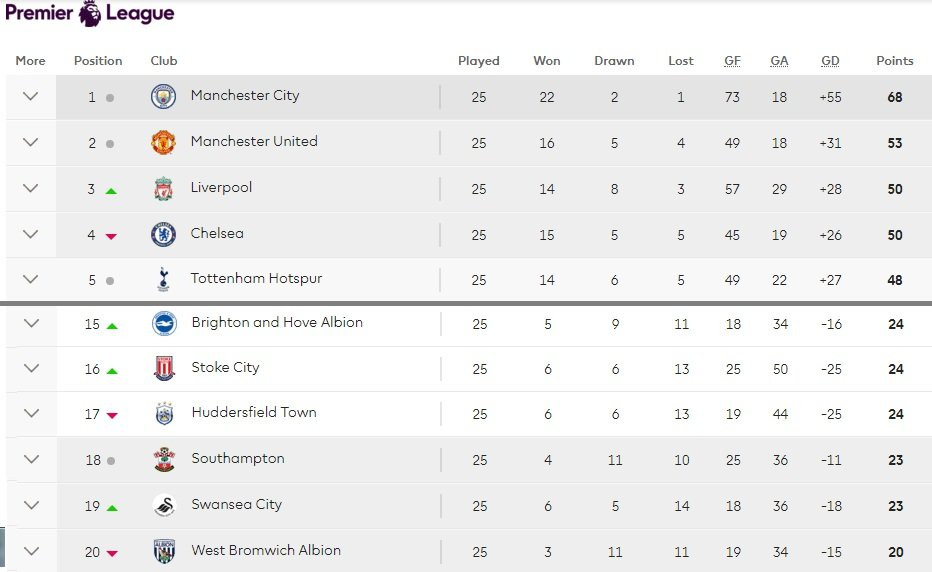Click Swansea City's green position-up arrow
Viewport: 932px width, 572px height.
point(112,507)
